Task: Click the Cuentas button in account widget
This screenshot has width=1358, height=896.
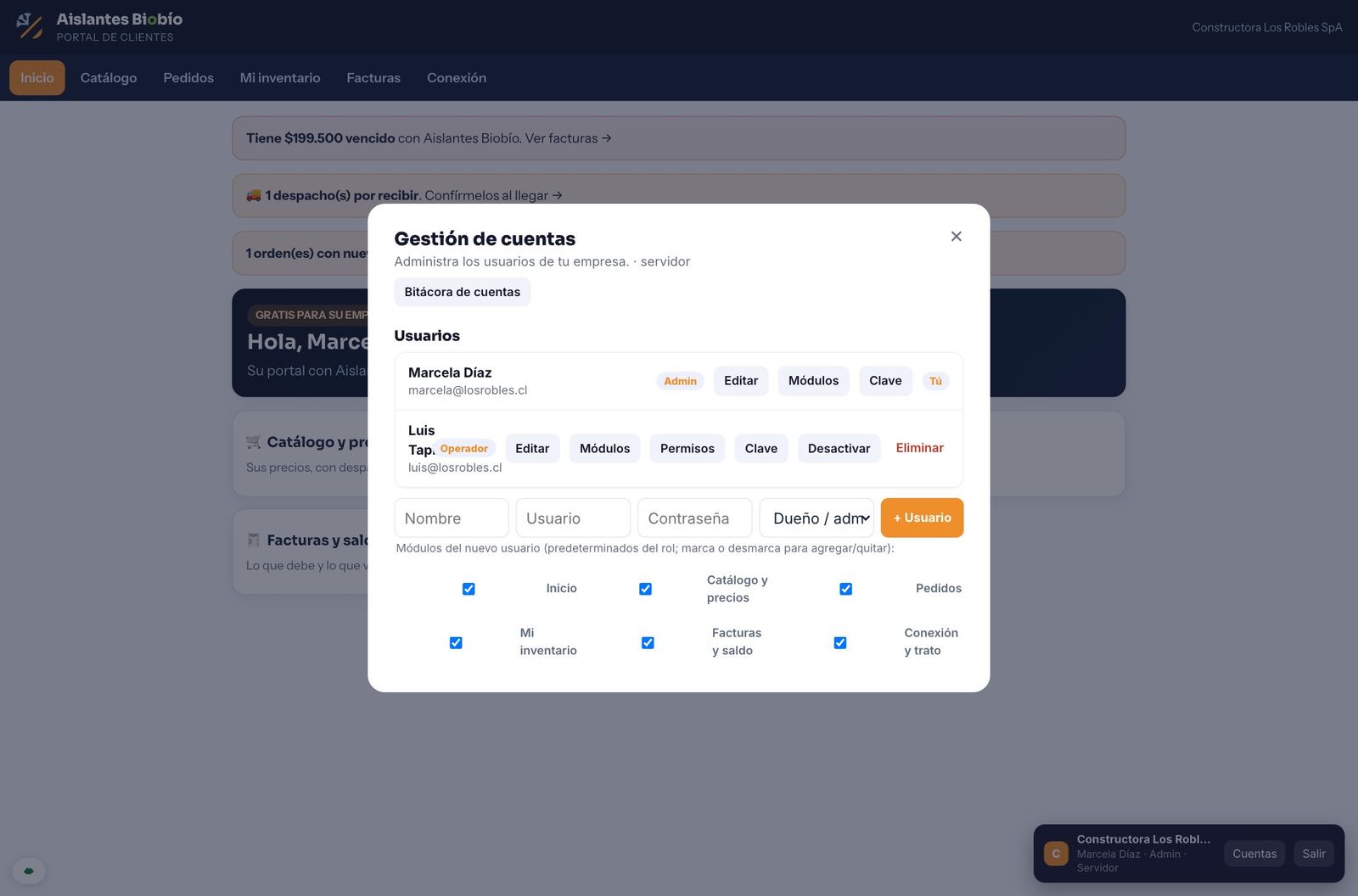Action: point(1254,854)
